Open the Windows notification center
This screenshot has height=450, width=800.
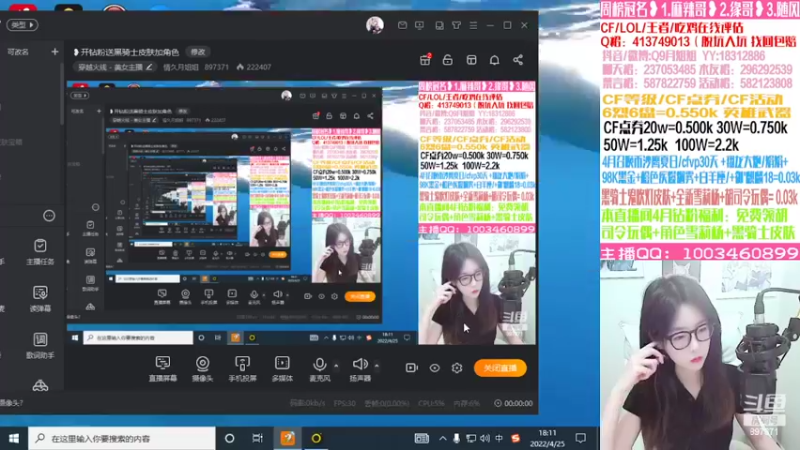(x=581, y=438)
